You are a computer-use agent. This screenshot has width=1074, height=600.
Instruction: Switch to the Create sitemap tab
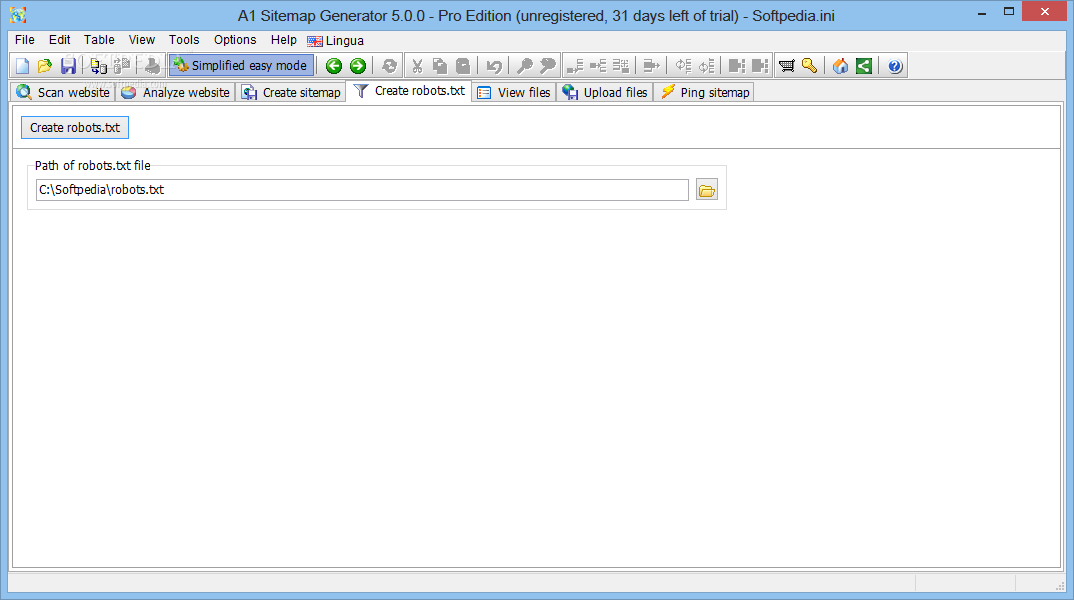tap(291, 92)
